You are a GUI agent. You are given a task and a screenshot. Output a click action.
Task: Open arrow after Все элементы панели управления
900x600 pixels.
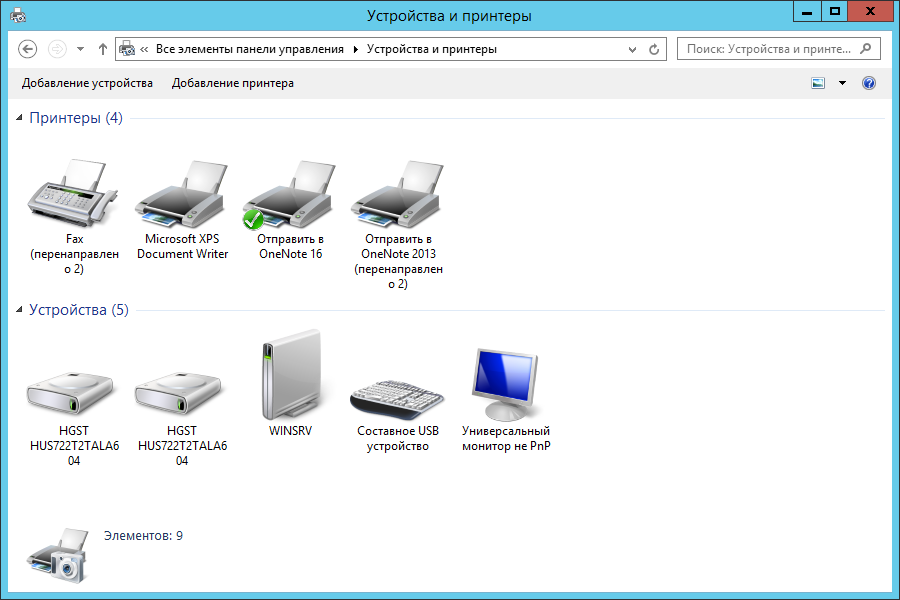(x=355, y=49)
